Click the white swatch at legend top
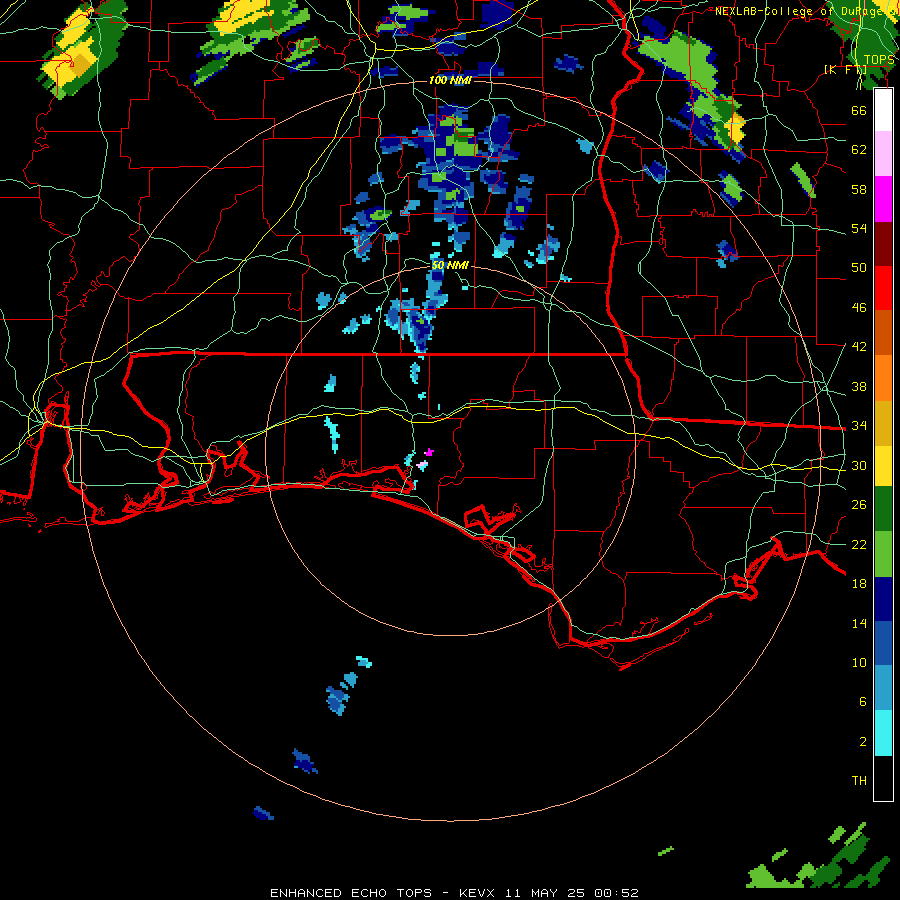The image size is (900, 900). tap(883, 110)
